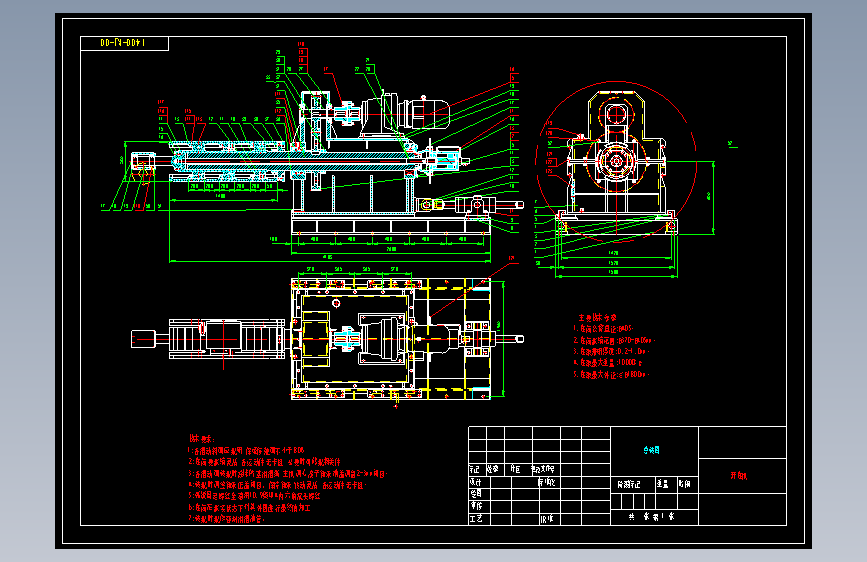Select requirement note line 1 ending "B06"
This screenshot has height=562, width=867.
click(x=247, y=451)
